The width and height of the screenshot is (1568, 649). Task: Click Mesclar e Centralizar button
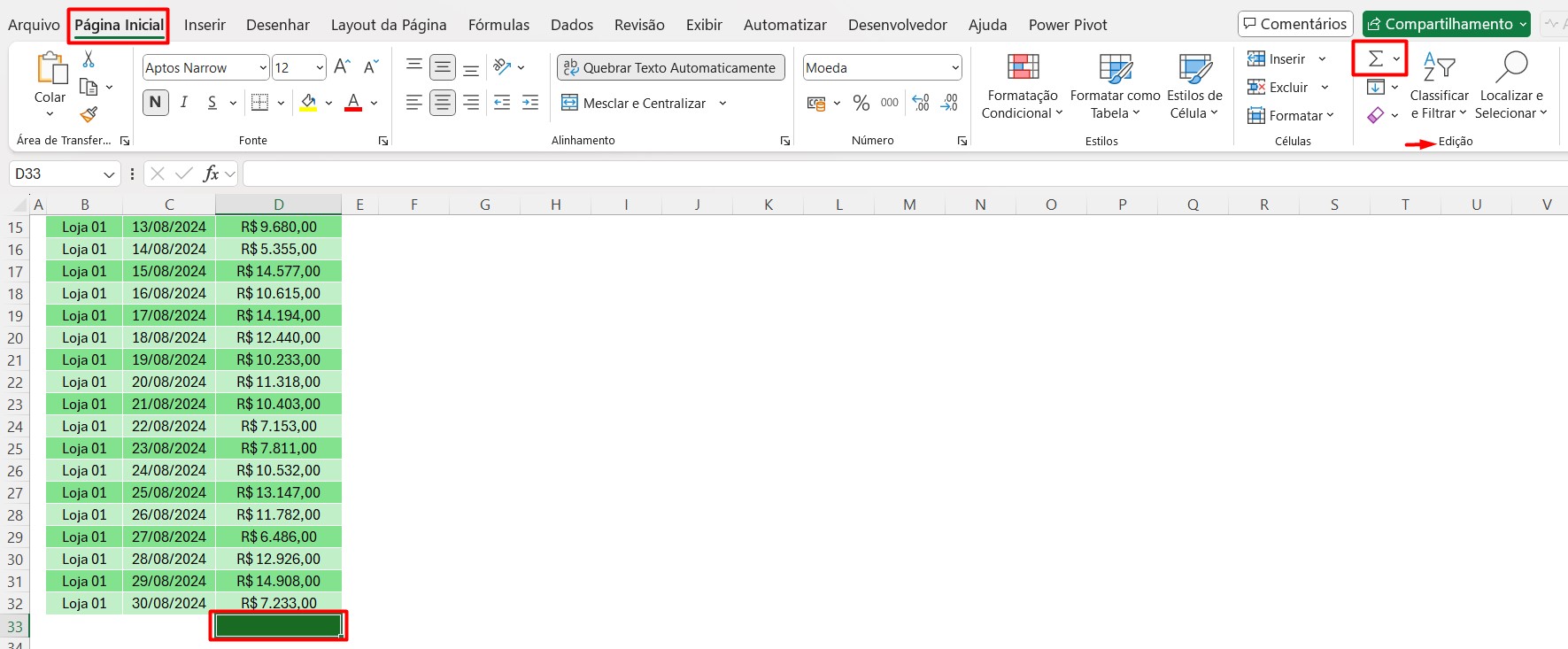click(x=634, y=103)
